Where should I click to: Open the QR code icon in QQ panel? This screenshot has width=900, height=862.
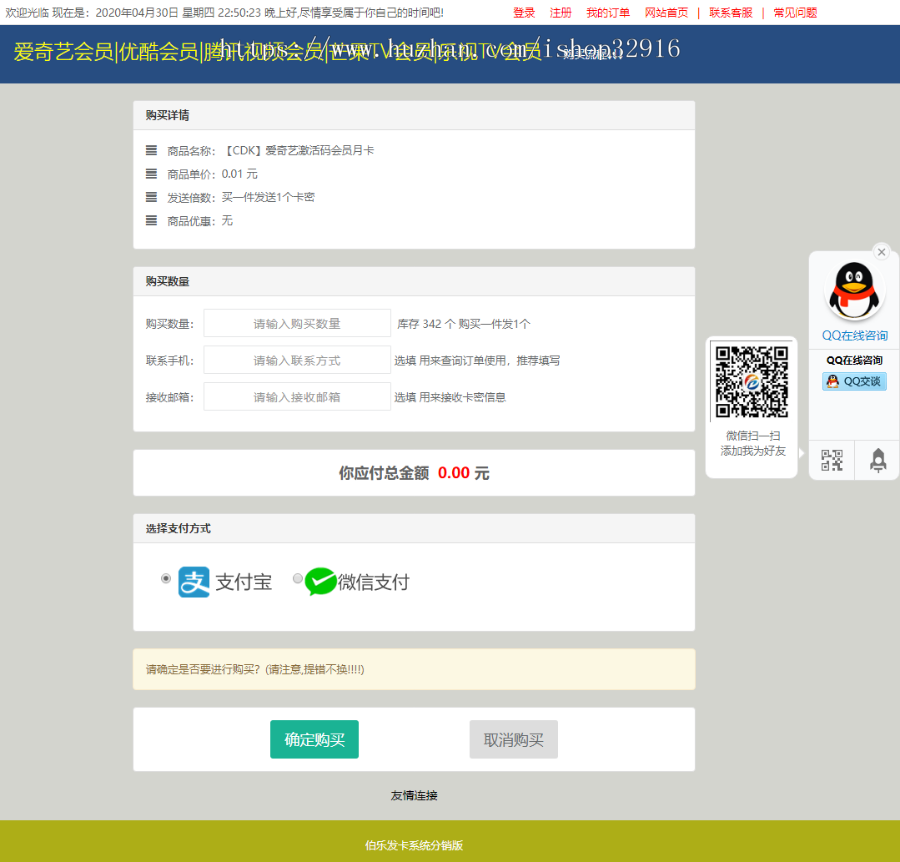point(831,460)
